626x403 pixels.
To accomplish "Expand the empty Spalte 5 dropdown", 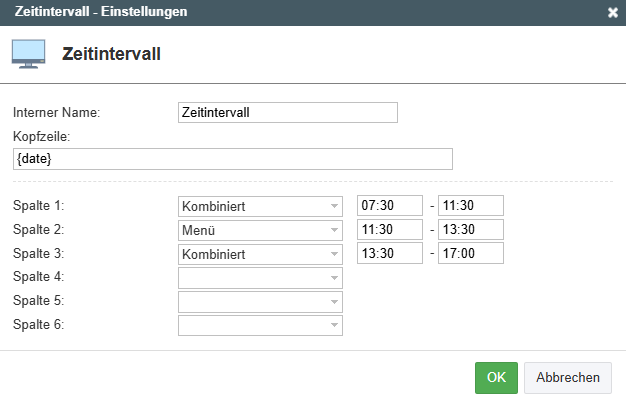I will coord(260,302).
